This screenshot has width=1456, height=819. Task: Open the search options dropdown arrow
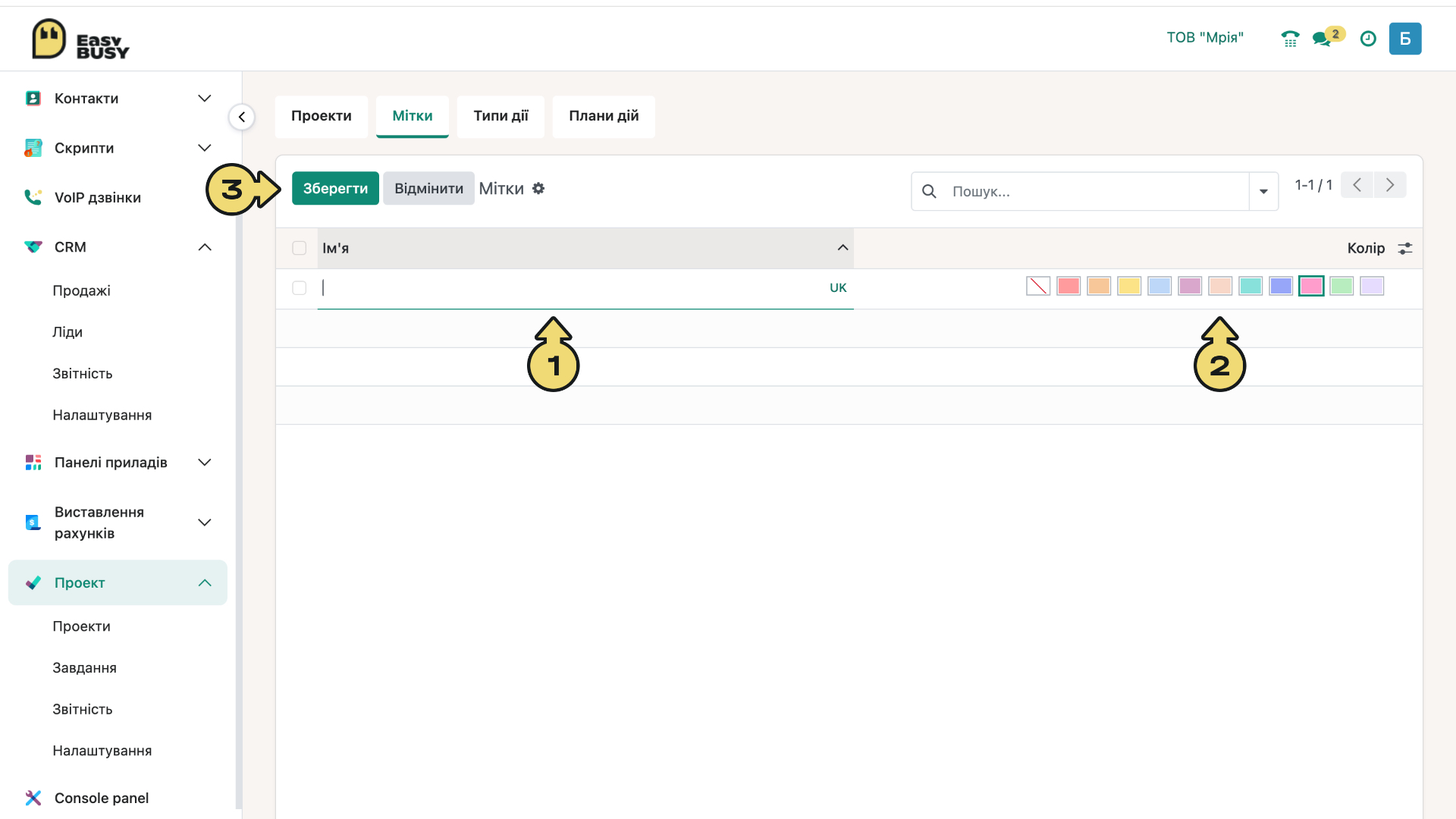coord(1263,191)
